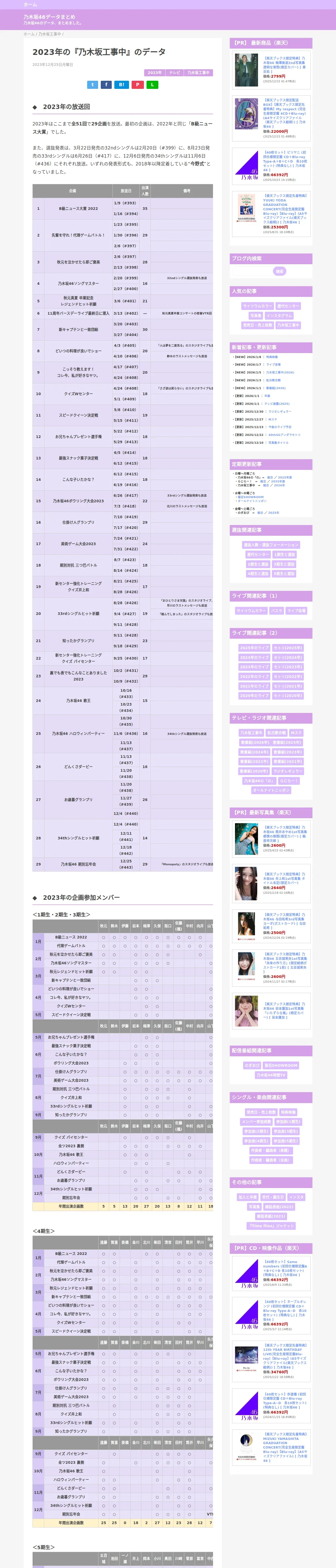Image resolution: width=336 pixels, height=1568 pixels.
Task: Open the 特典映像 new article link
Action: coord(271,357)
